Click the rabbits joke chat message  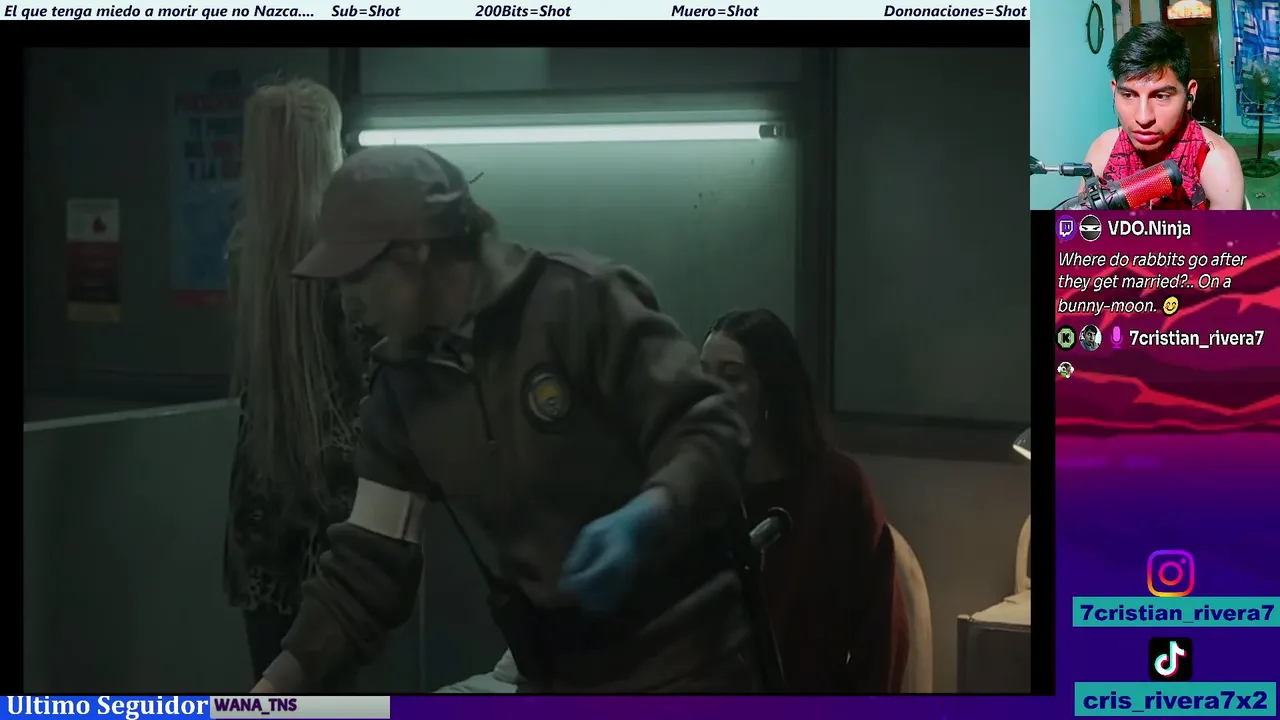[1152, 282]
